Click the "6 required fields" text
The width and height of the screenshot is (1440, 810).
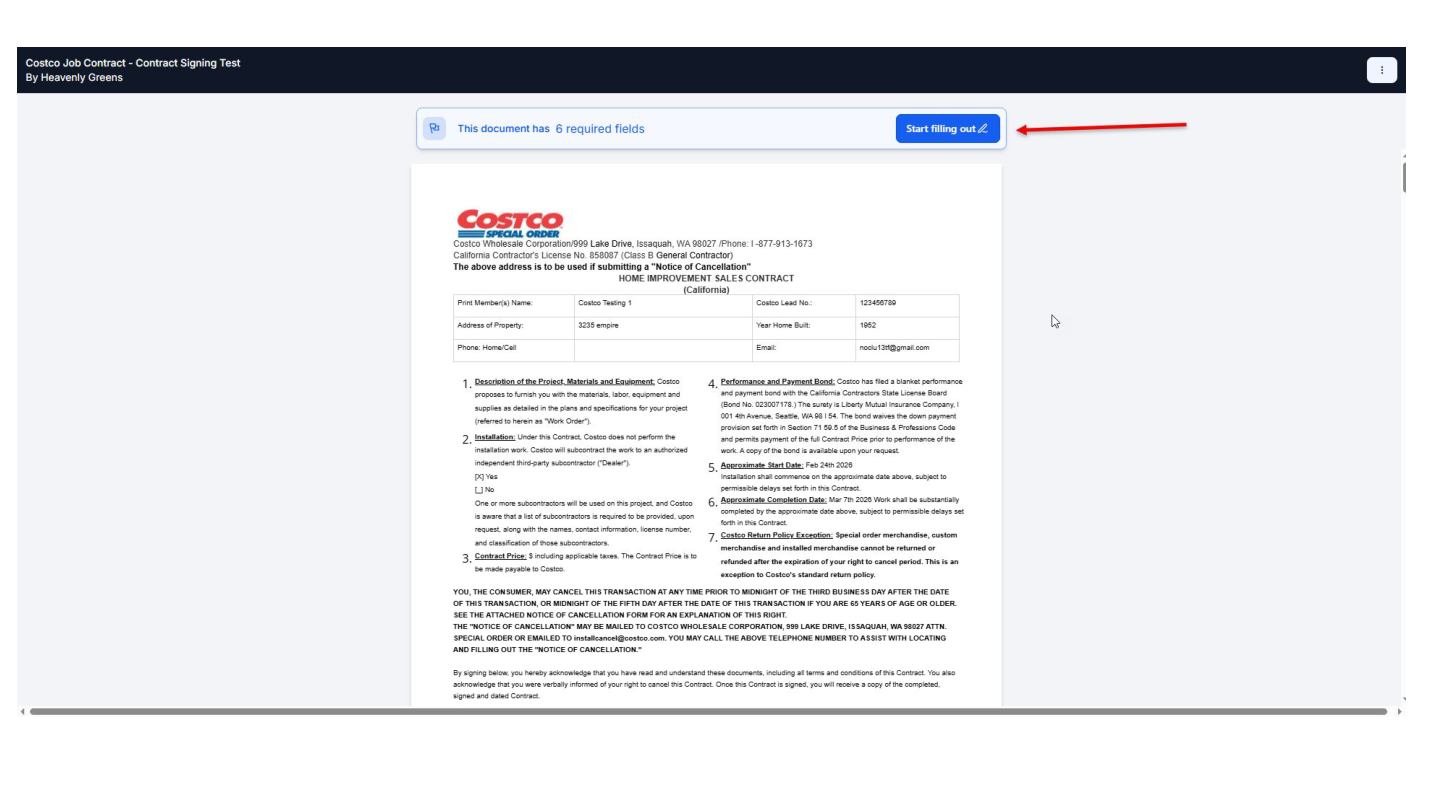coord(600,129)
